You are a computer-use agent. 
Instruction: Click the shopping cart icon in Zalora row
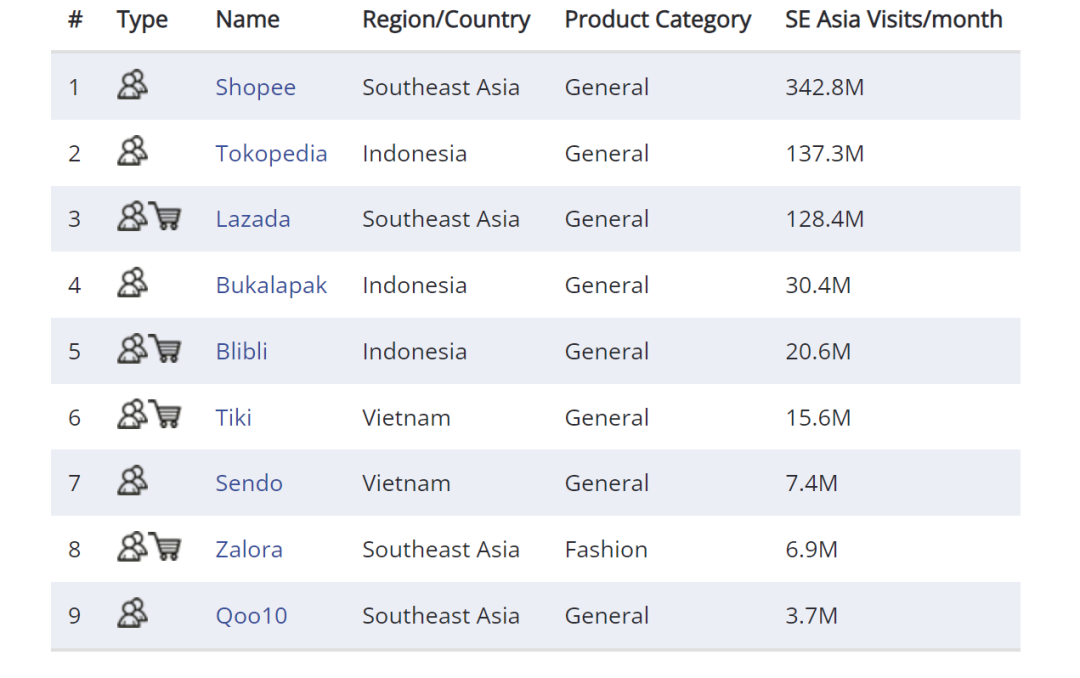pos(166,547)
